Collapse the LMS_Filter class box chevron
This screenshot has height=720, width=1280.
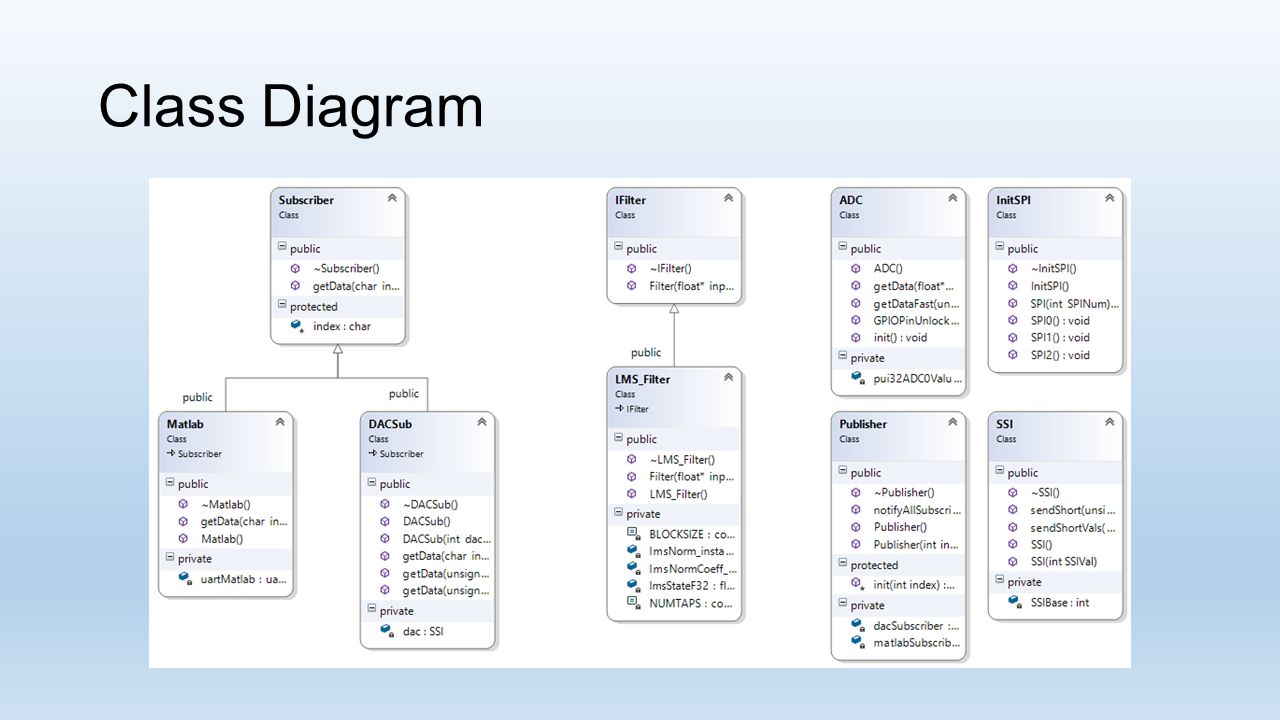[728, 378]
